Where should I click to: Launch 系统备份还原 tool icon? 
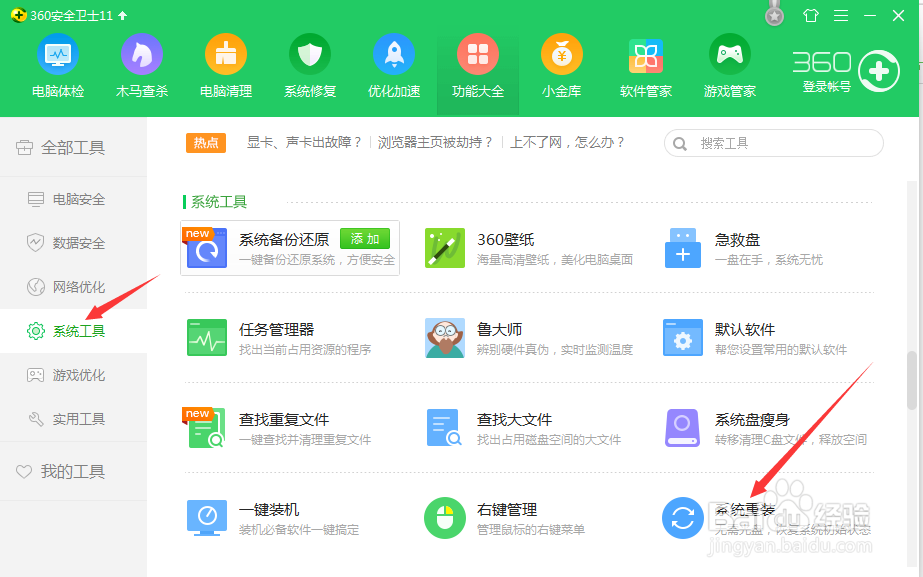(207, 248)
